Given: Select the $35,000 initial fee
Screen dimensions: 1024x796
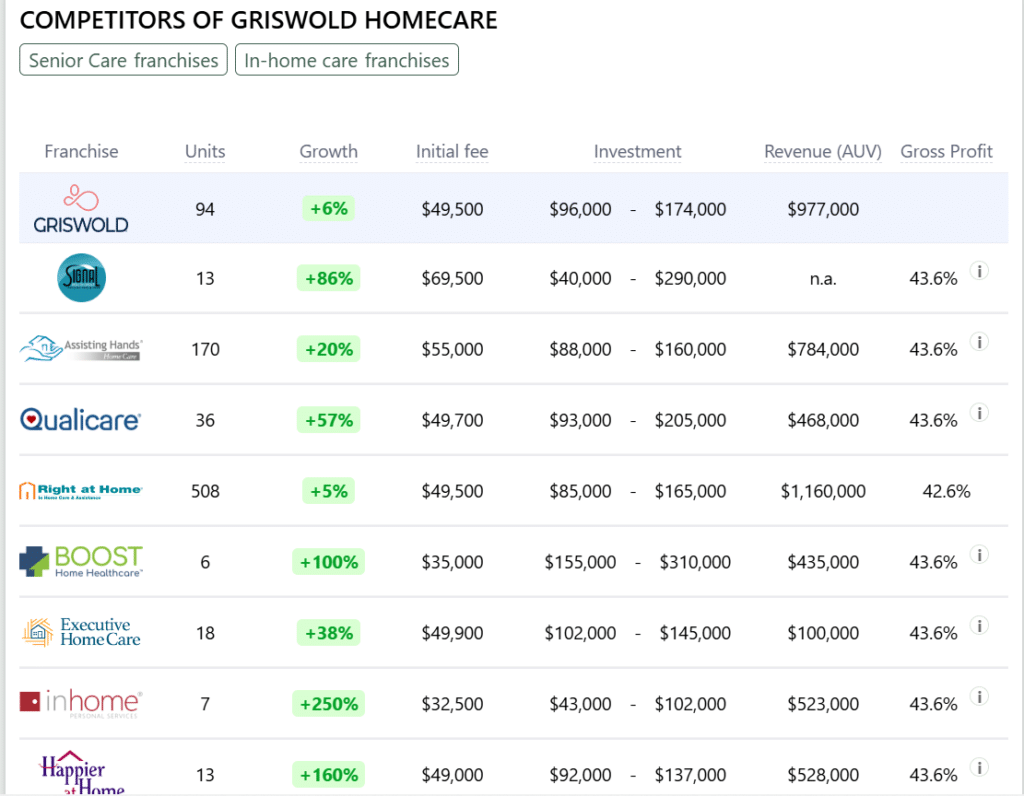Looking at the screenshot, I should (452, 562).
